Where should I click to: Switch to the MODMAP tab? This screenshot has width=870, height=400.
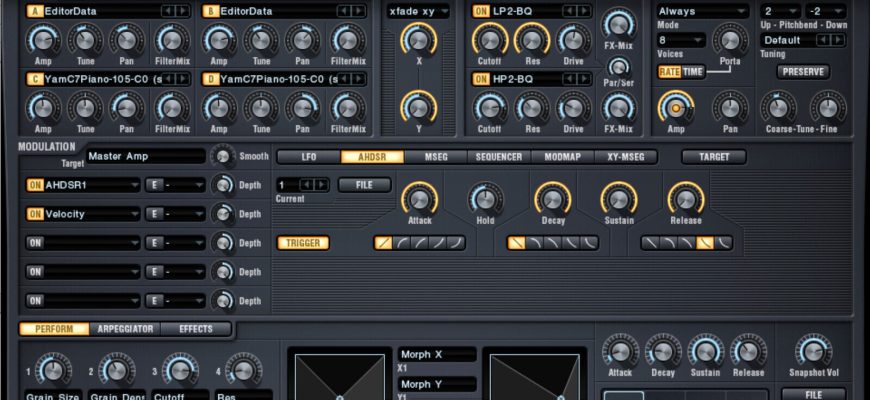(563, 157)
